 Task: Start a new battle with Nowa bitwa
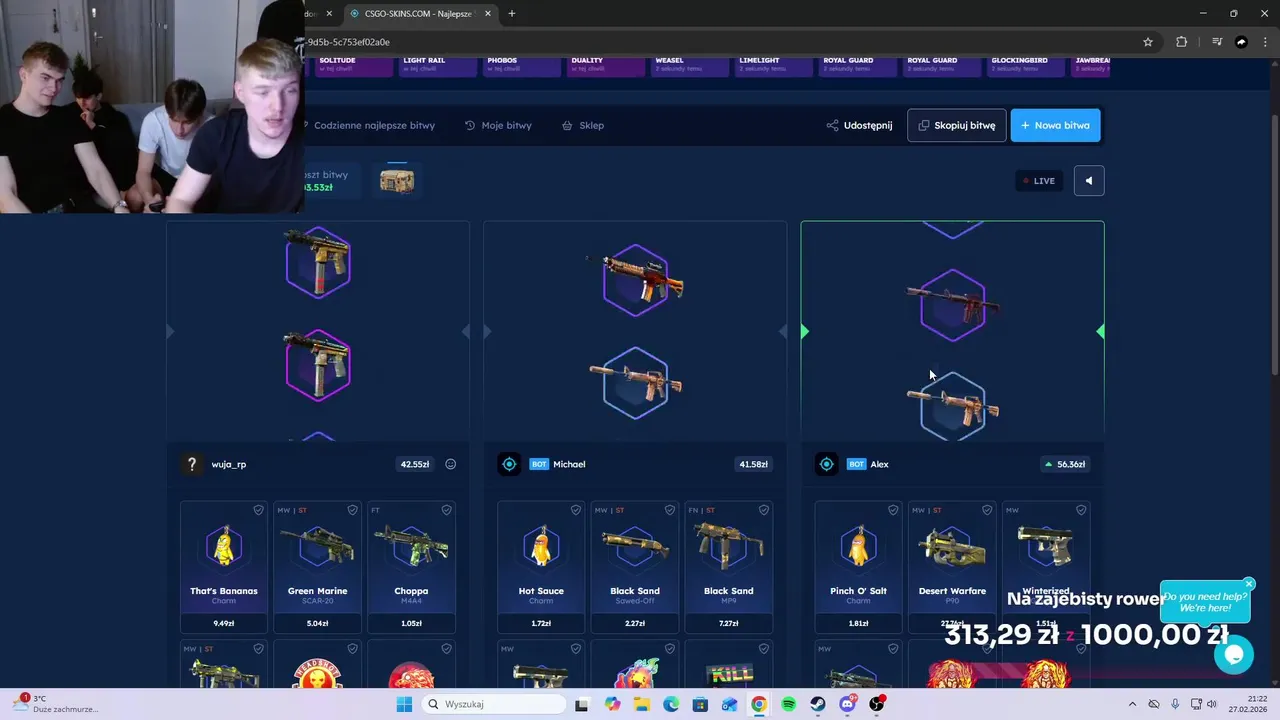(x=1055, y=125)
